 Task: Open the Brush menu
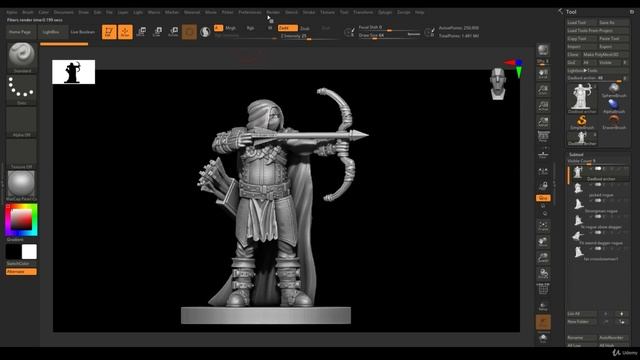(28, 12)
